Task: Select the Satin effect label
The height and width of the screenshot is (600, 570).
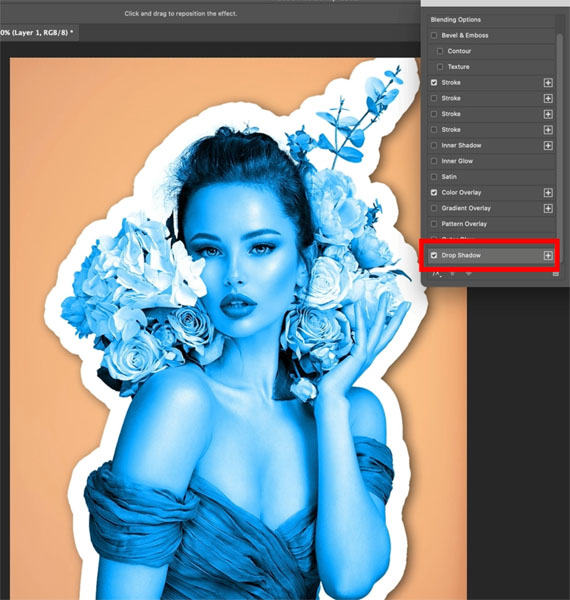Action: pyautogui.click(x=449, y=177)
